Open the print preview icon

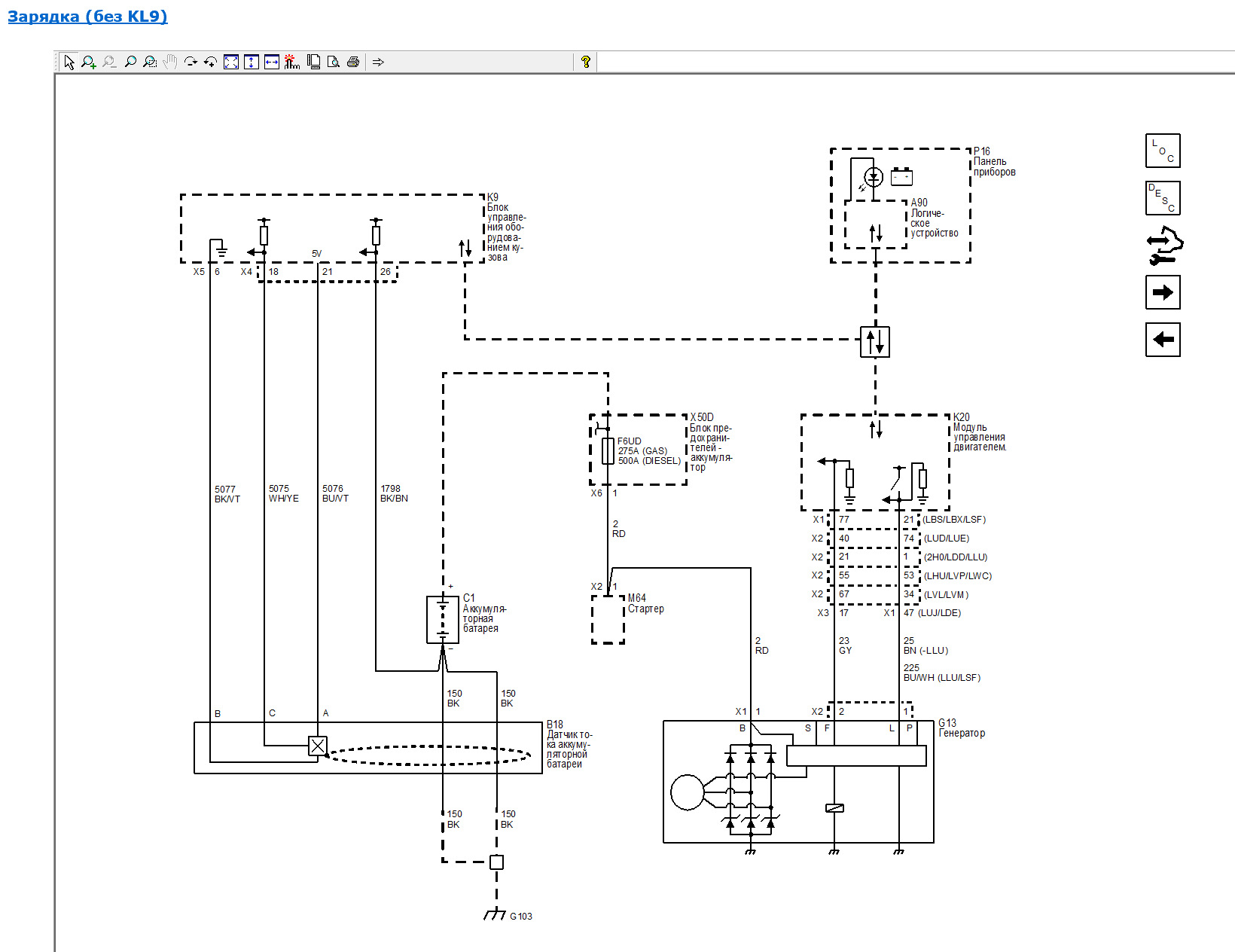coord(333,62)
